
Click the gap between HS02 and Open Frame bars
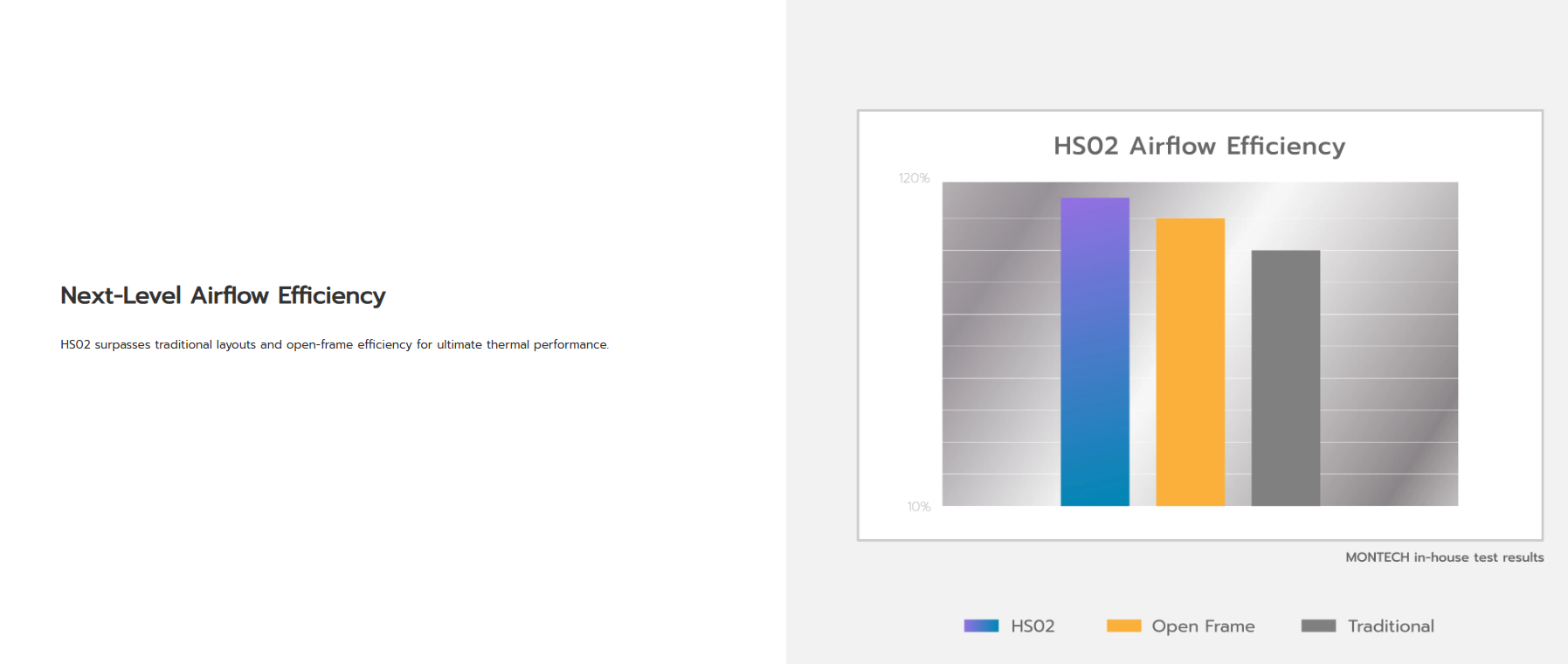(x=1143, y=367)
